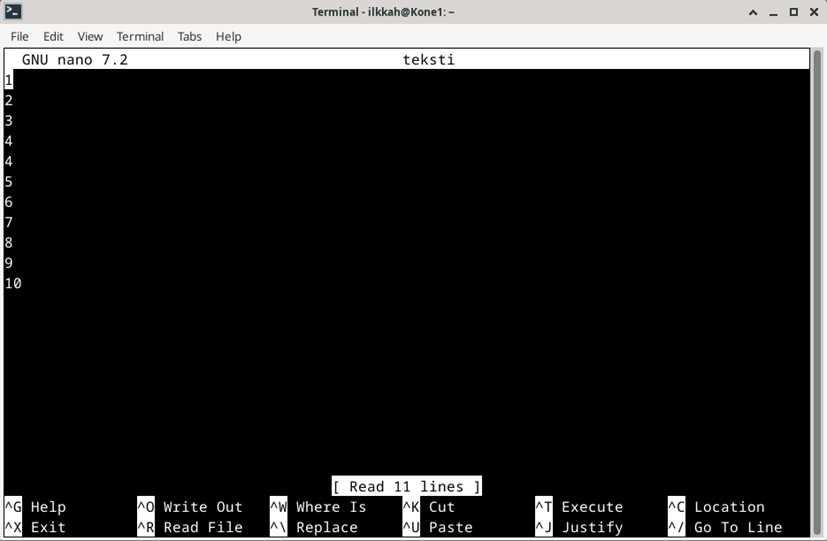
Task: Open the Edit menu
Action: [53, 36]
